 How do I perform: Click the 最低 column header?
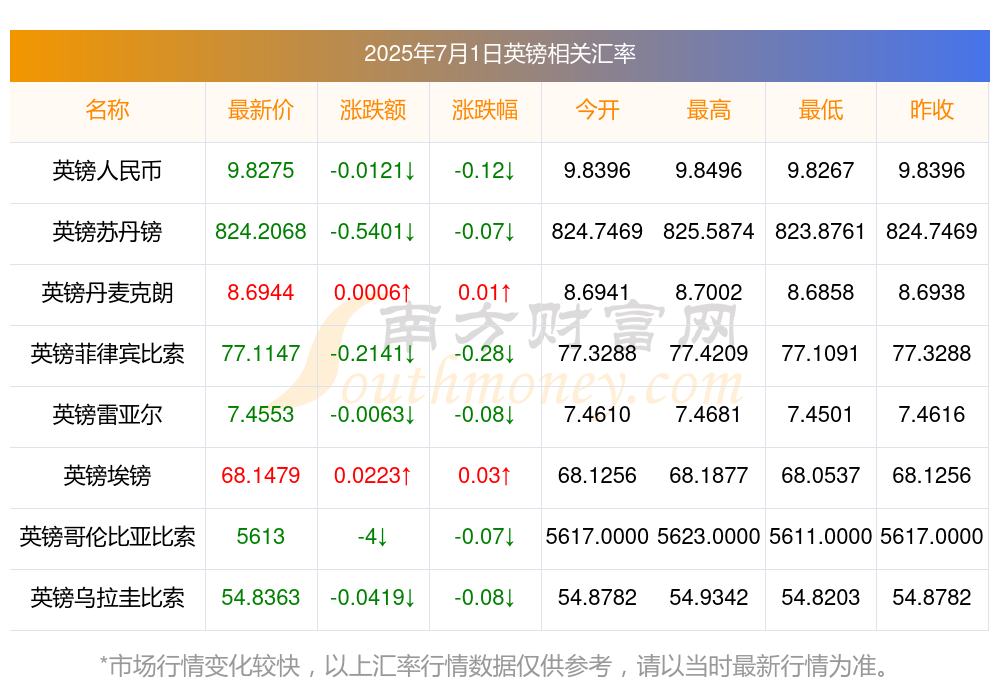820,110
